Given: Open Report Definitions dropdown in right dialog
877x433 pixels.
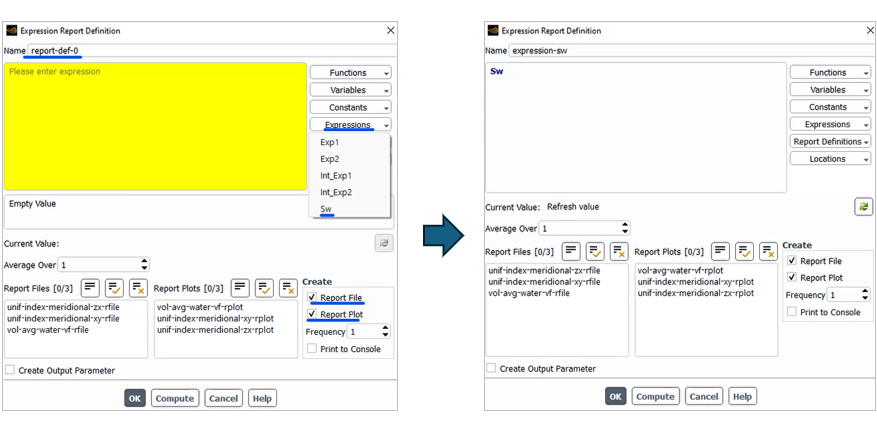Looking at the screenshot, I should click(x=830, y=142).
